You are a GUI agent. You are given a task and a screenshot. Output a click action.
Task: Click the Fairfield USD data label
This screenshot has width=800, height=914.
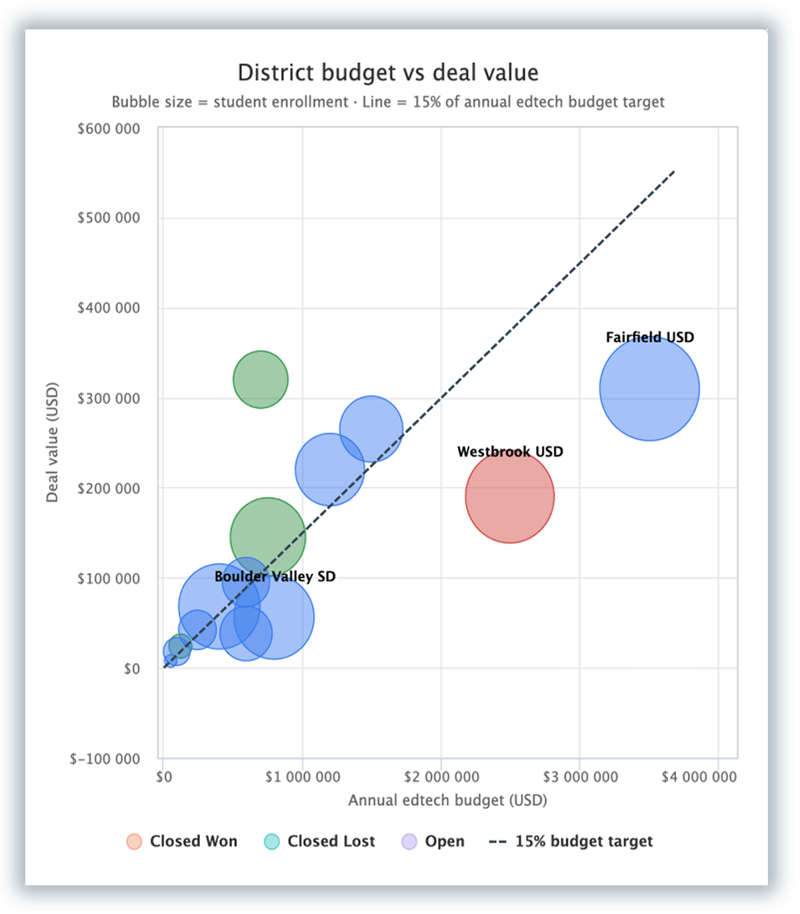650,338
